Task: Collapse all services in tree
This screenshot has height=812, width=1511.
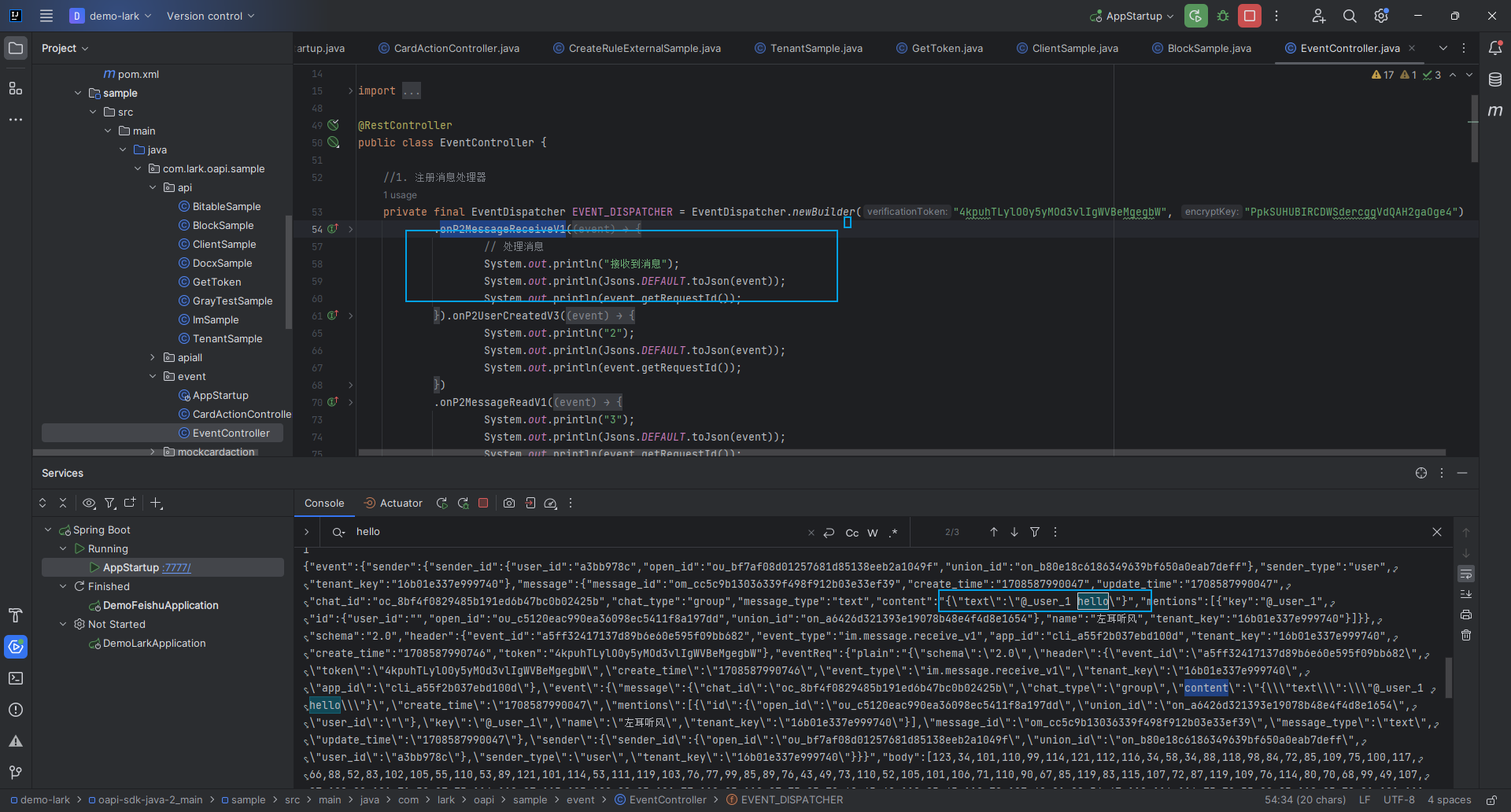Action: pyautogui.click(x=63, y=503)
